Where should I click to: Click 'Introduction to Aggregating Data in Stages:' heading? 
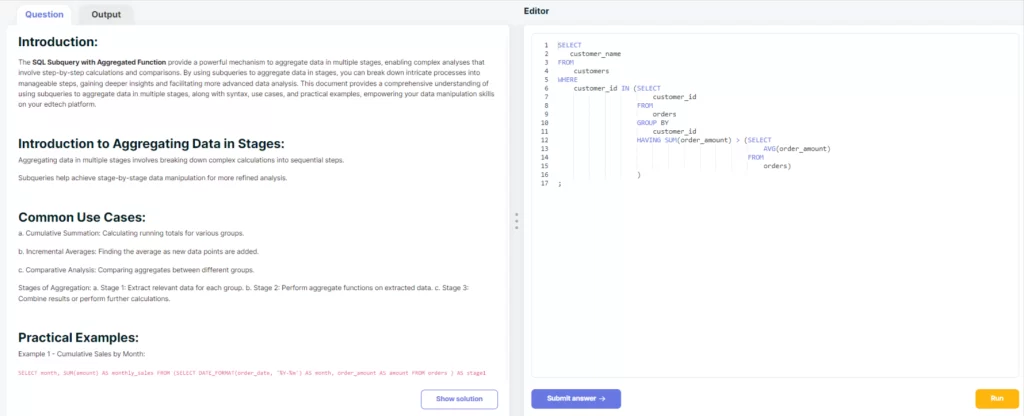(152, 144)
